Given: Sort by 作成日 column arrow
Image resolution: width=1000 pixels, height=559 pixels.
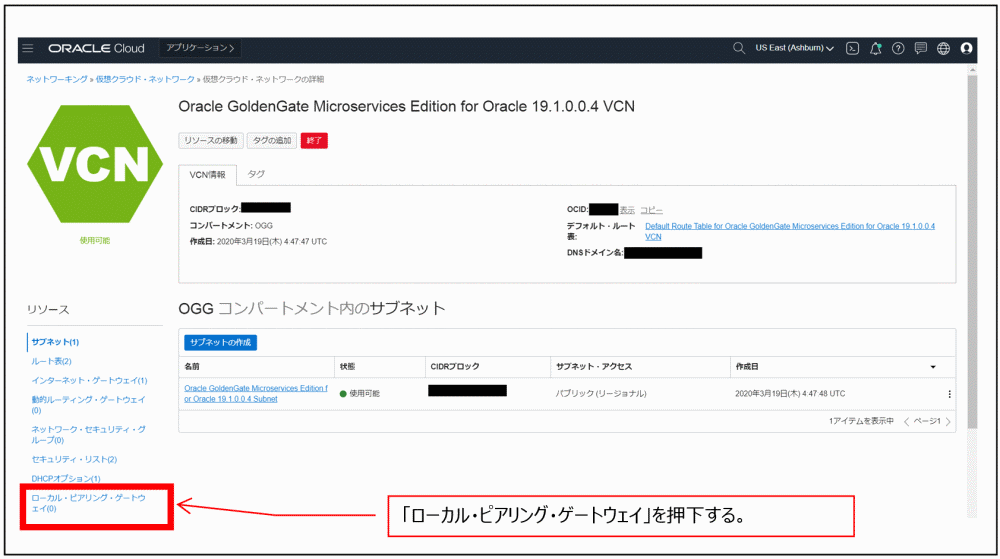Looking at the screenshot, I should tap(933, 367).
